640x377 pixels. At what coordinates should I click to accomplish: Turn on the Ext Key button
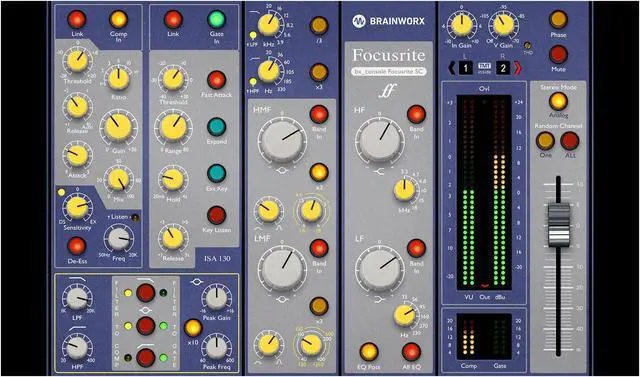coord(216,173)
